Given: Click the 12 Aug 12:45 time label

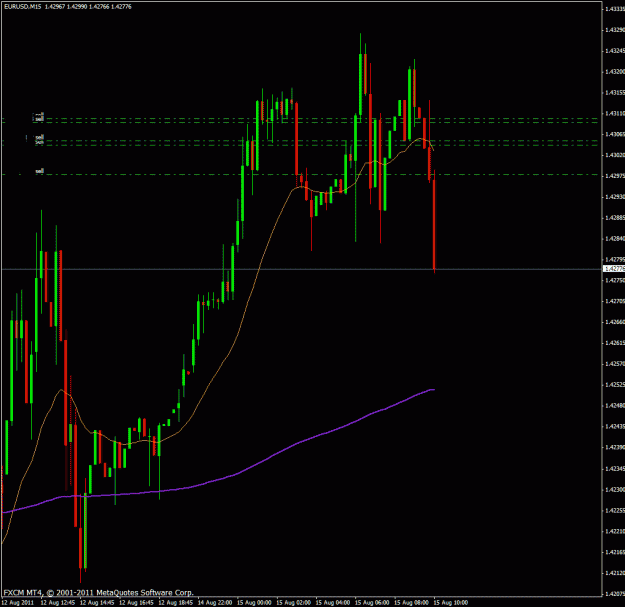Looking at the screenshot, I should [x=58, y=602].
